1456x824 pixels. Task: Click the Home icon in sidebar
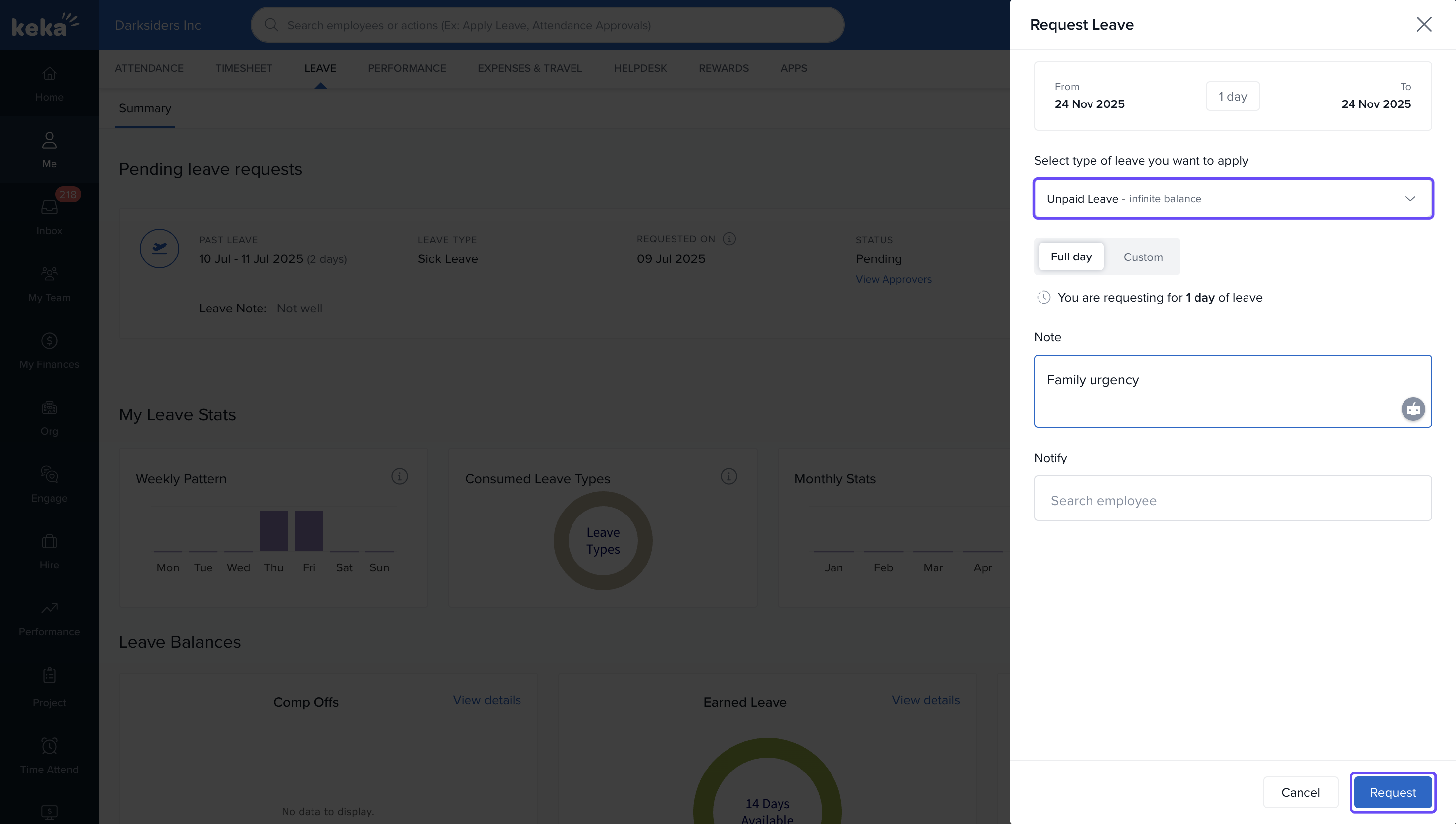point(49,74)
